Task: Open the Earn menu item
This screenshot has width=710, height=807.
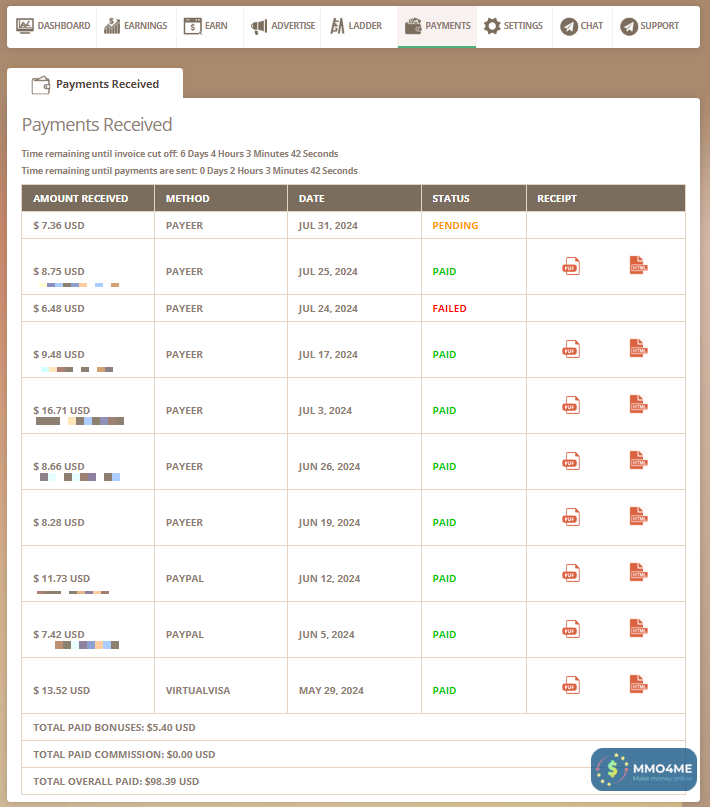Action: [x=206, y=26]
